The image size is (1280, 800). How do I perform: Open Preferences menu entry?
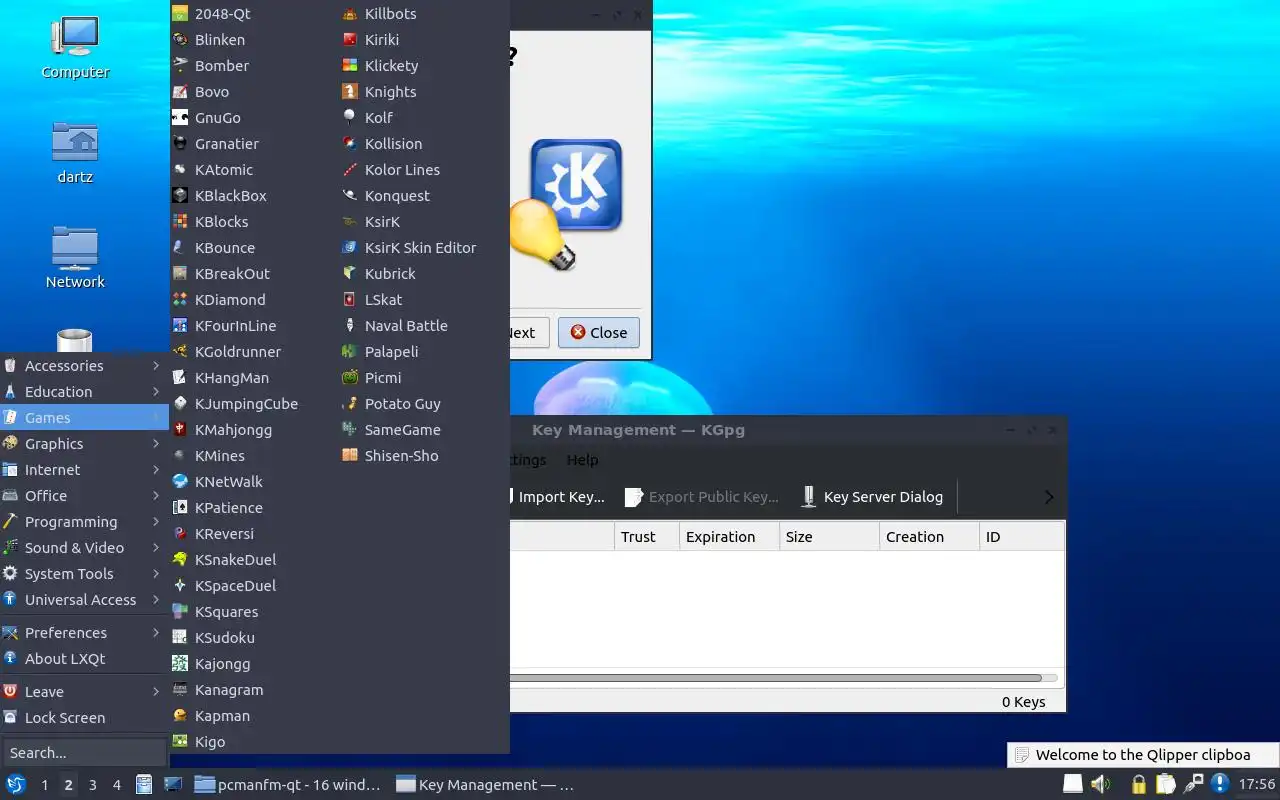click(x=84, y=633)
